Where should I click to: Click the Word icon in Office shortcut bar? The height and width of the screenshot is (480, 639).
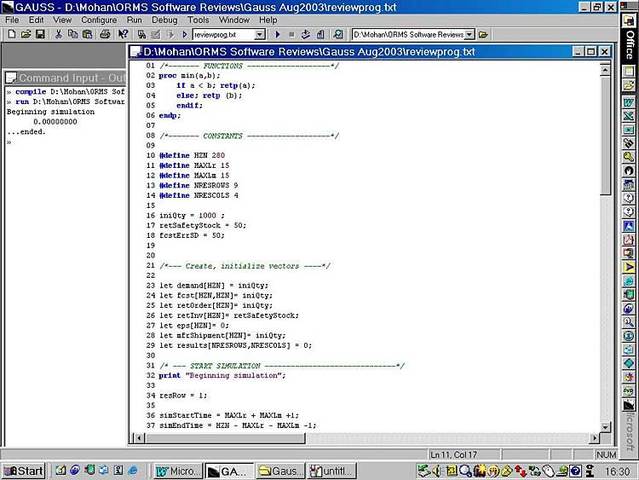click(628, 102)
